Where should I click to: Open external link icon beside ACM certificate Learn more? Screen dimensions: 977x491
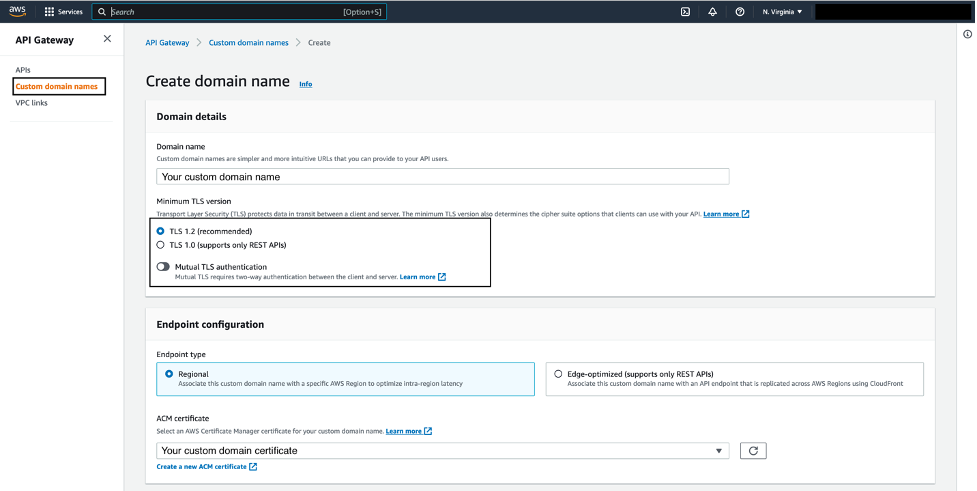[428, 431]
